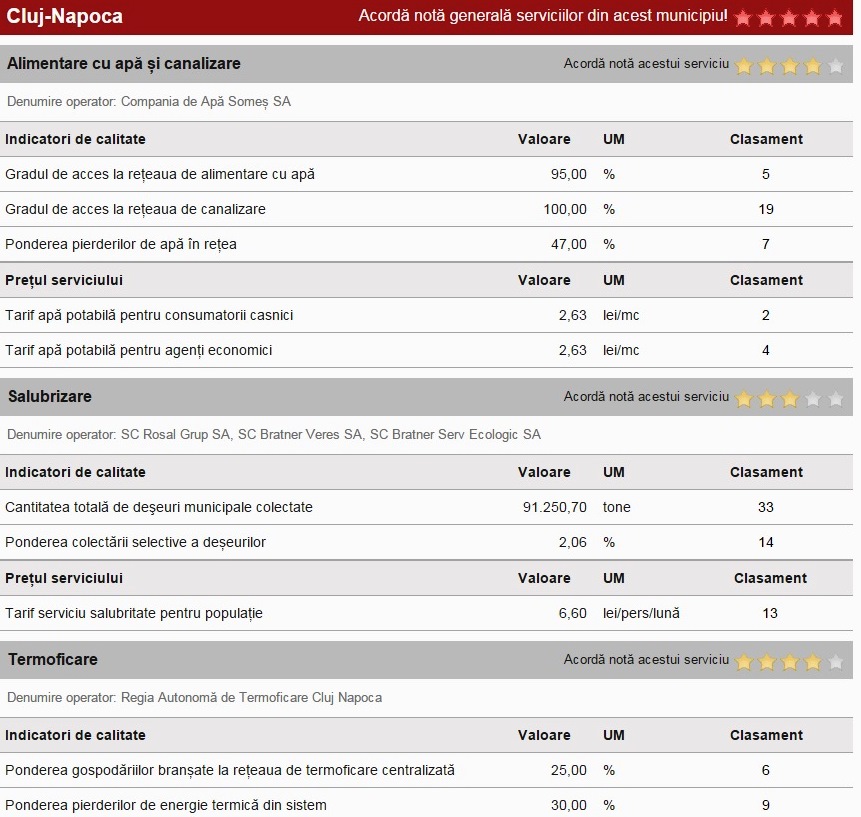This screenshot has width=861, height=817.
Task: Click the 91.250,70 tone waste value
Action: 554,507
